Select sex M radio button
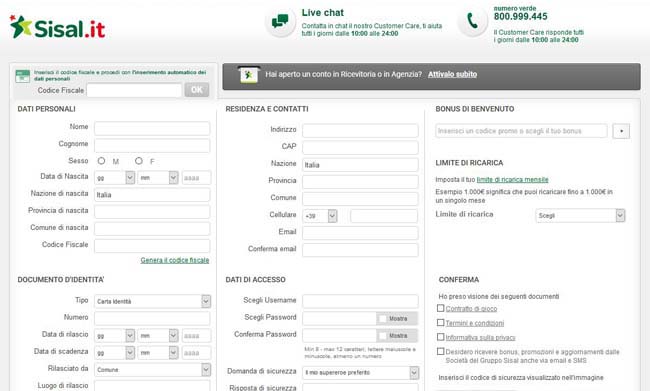 click(x=101, y=160)
